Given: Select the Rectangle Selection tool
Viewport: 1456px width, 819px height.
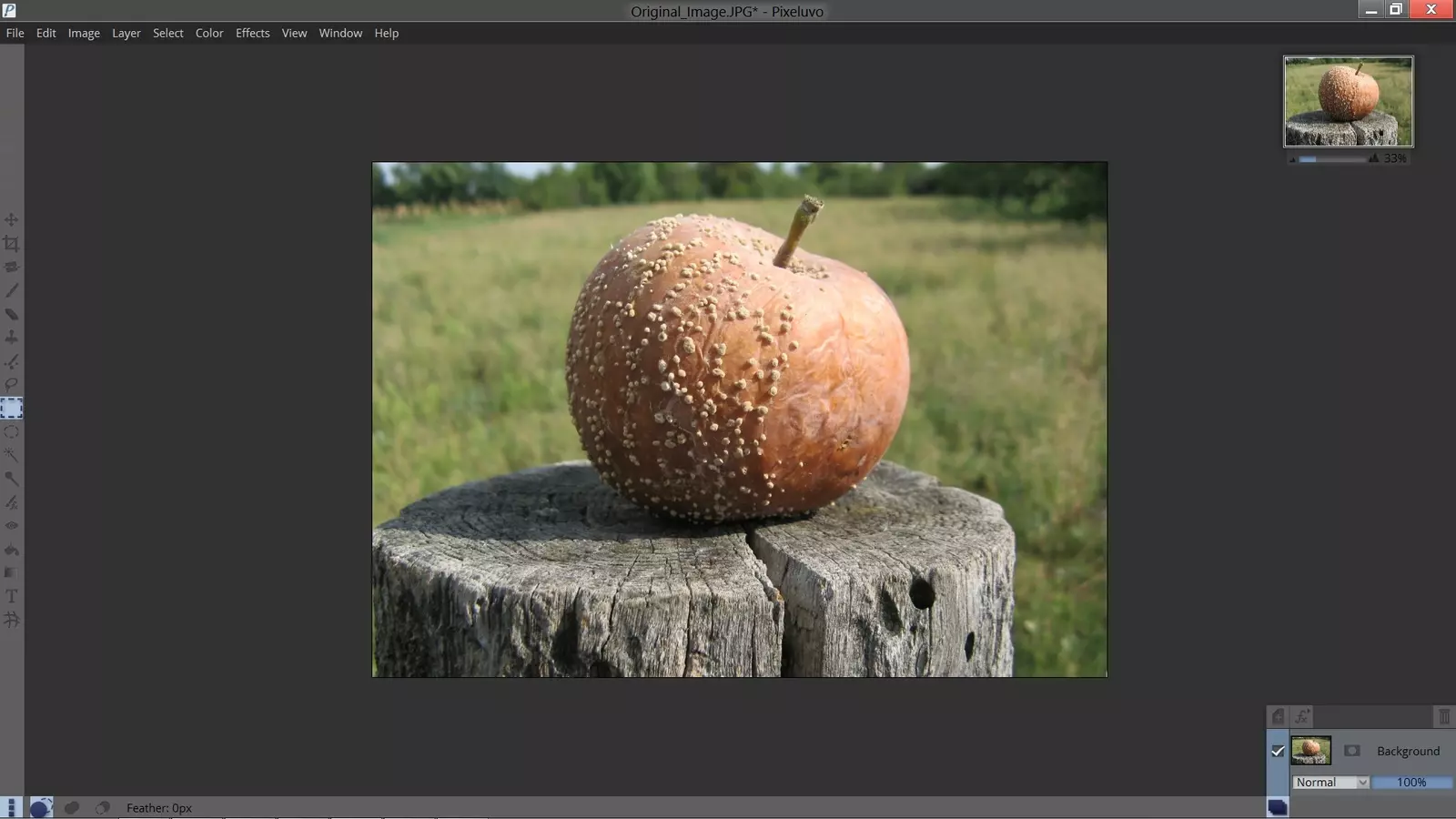Looking at the screenshot, I should pos(11,409).
